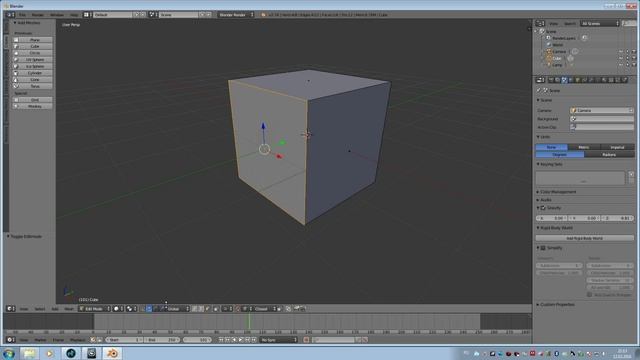640x360 pixels.
Task: Toggle the Gravity checkbox
Action: [543, 208]
